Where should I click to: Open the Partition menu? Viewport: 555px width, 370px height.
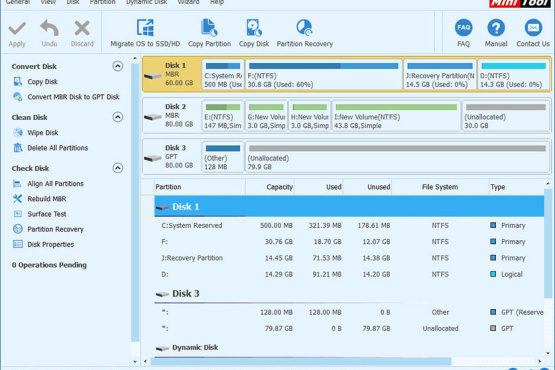tap(102, 2)
